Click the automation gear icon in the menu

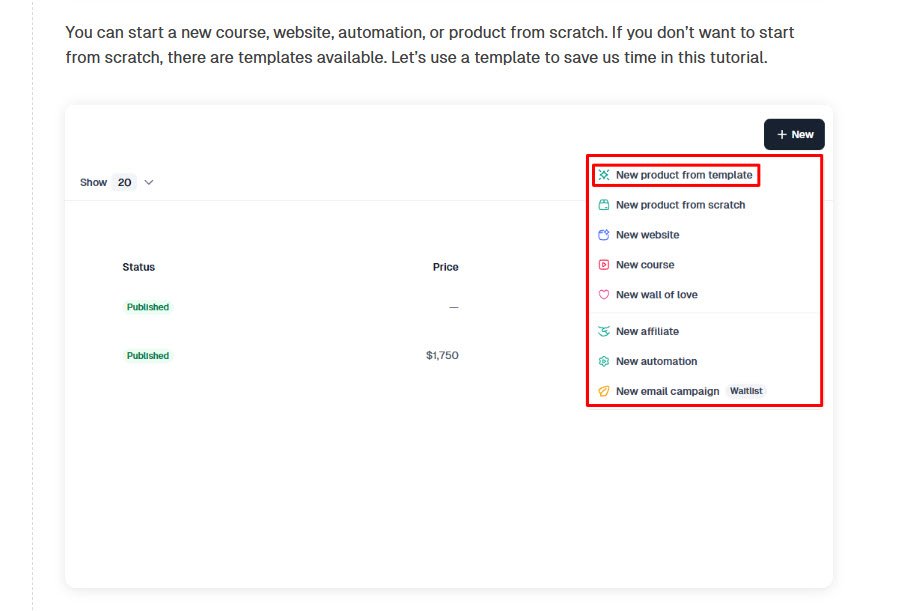coord(602,361)
